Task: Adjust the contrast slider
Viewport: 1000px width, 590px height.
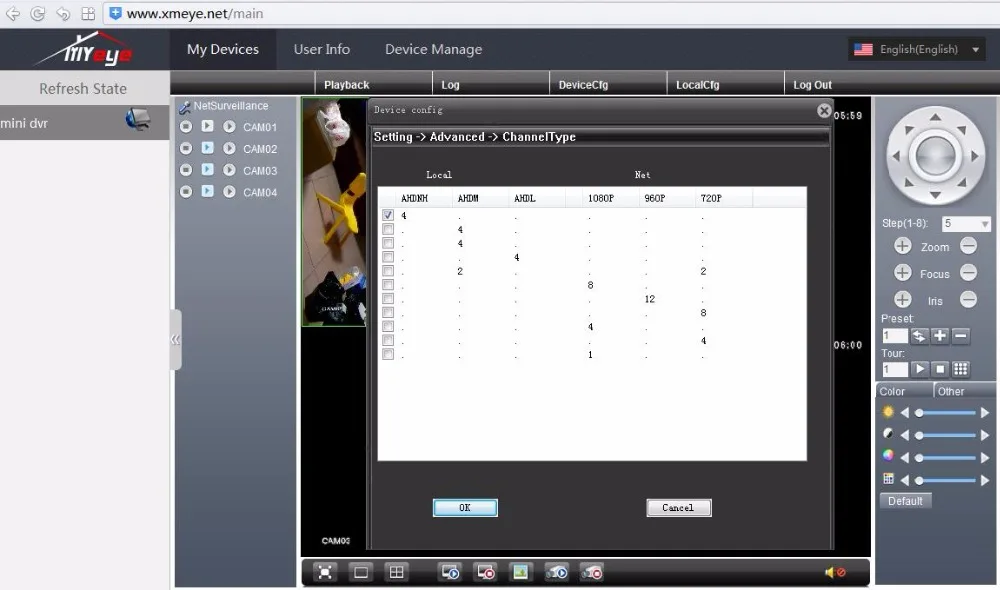Action: 945,435
